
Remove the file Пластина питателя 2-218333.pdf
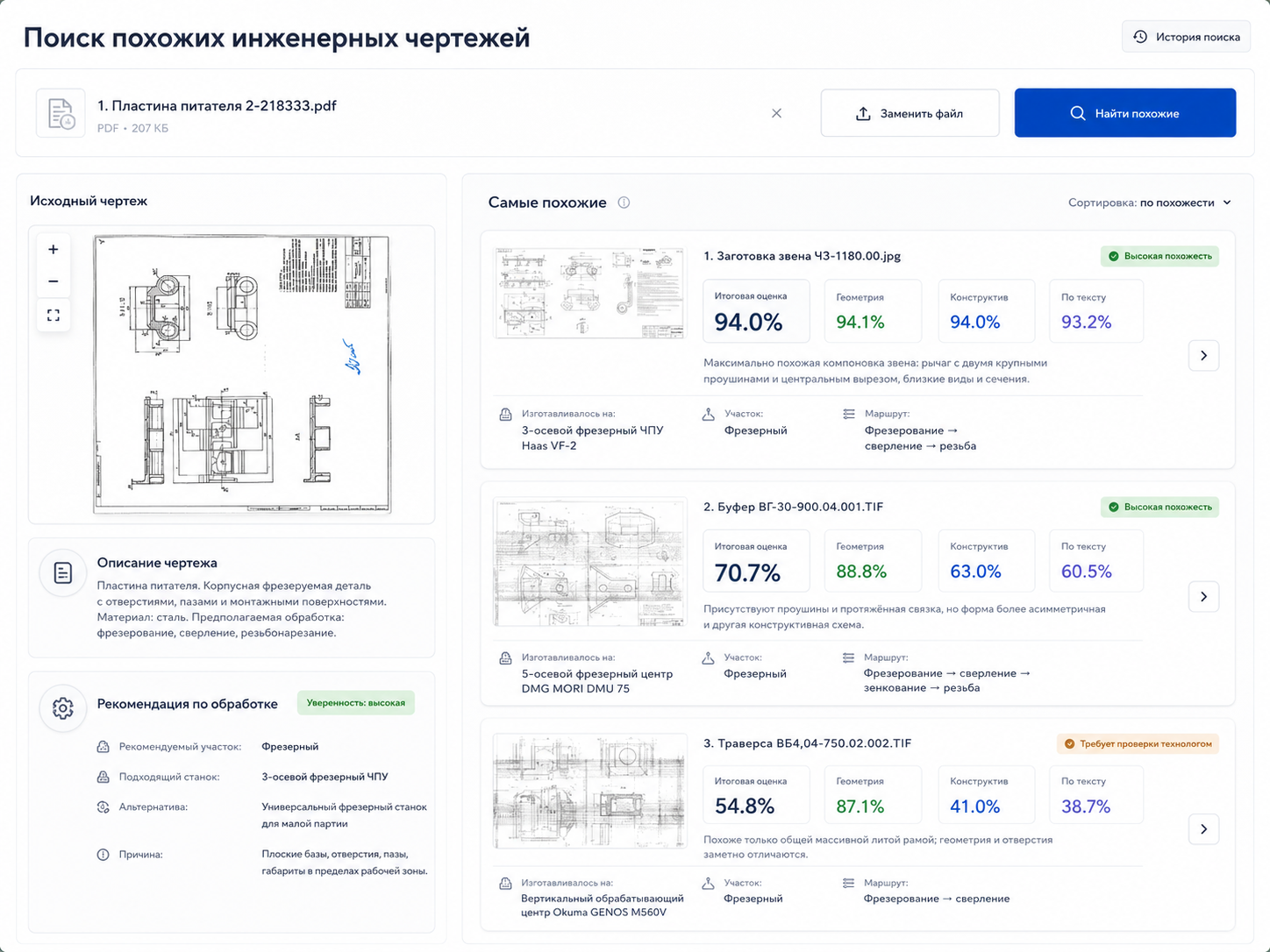(776, 113)
